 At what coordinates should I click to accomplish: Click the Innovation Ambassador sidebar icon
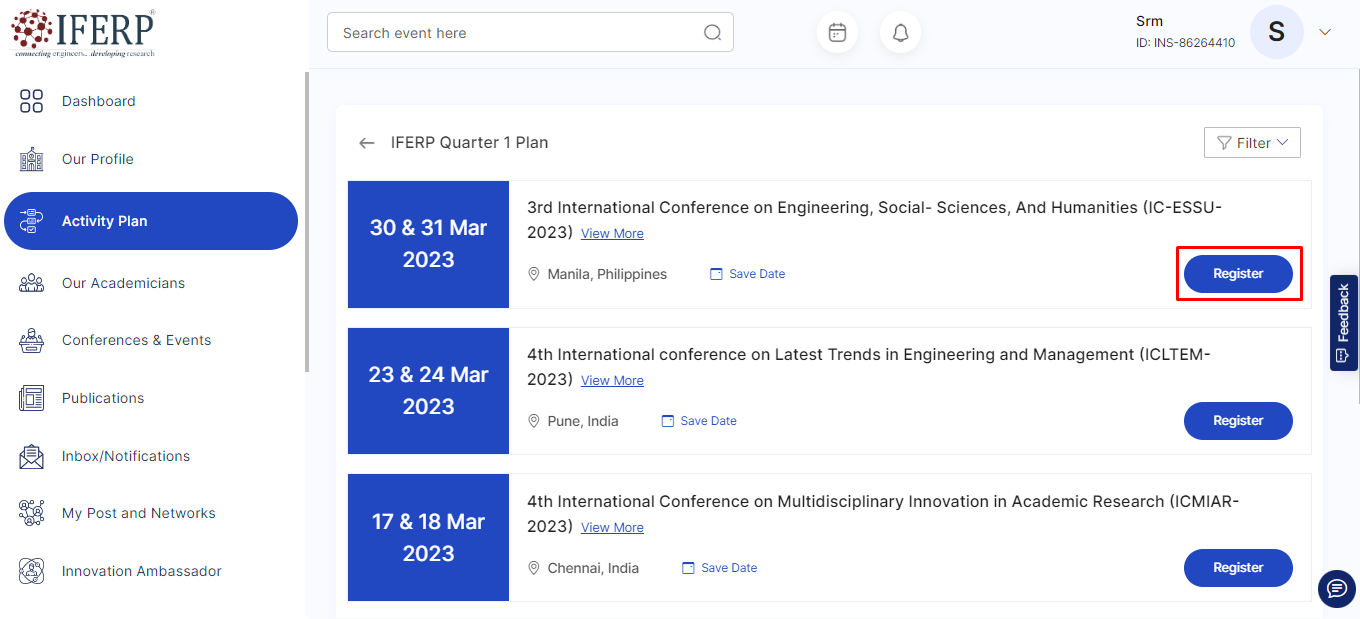click(x=32, y=571)
